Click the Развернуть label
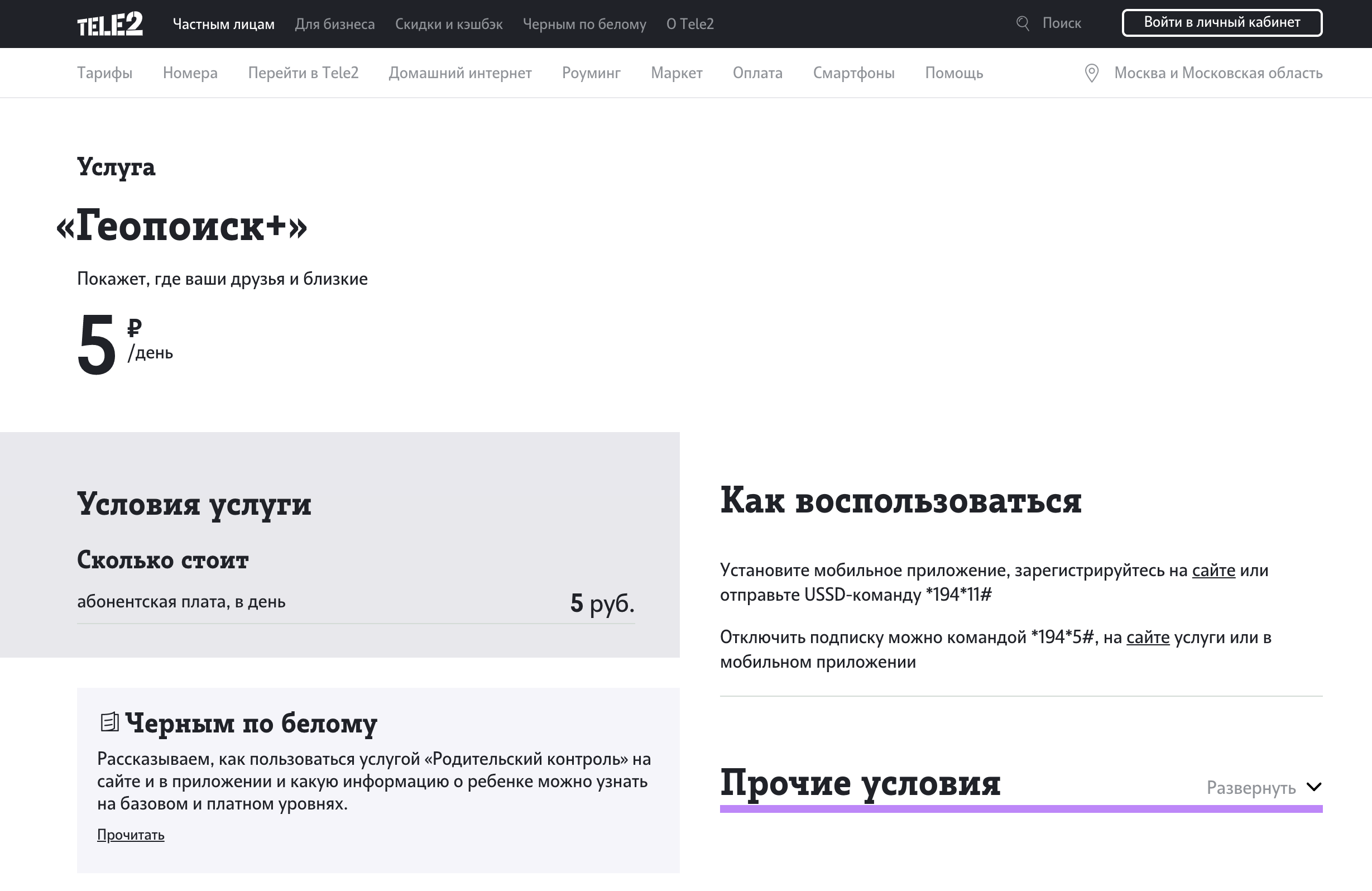The image size is (1372, 891). [1251, 787]
